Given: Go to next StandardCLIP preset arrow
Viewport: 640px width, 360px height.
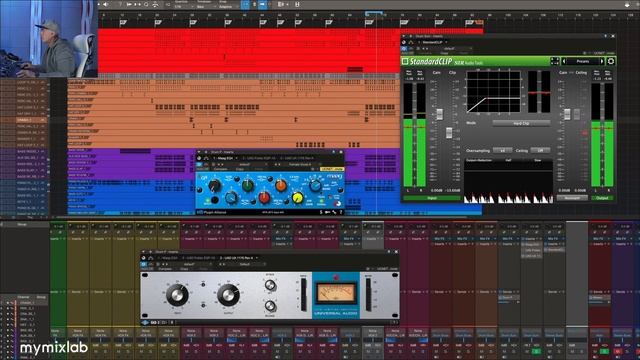Looking at the screenshot, I should coord(602,61).
